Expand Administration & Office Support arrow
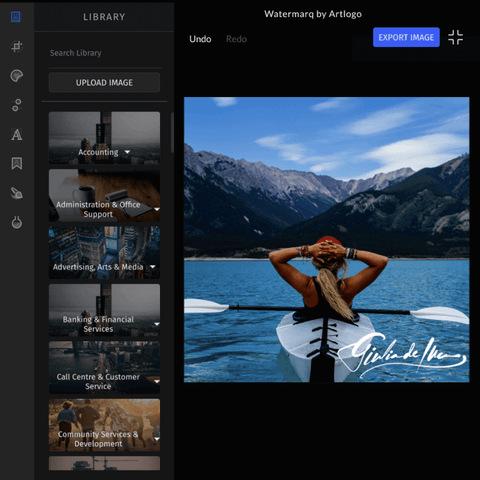The image size is (480, 480). pos(157,209)
